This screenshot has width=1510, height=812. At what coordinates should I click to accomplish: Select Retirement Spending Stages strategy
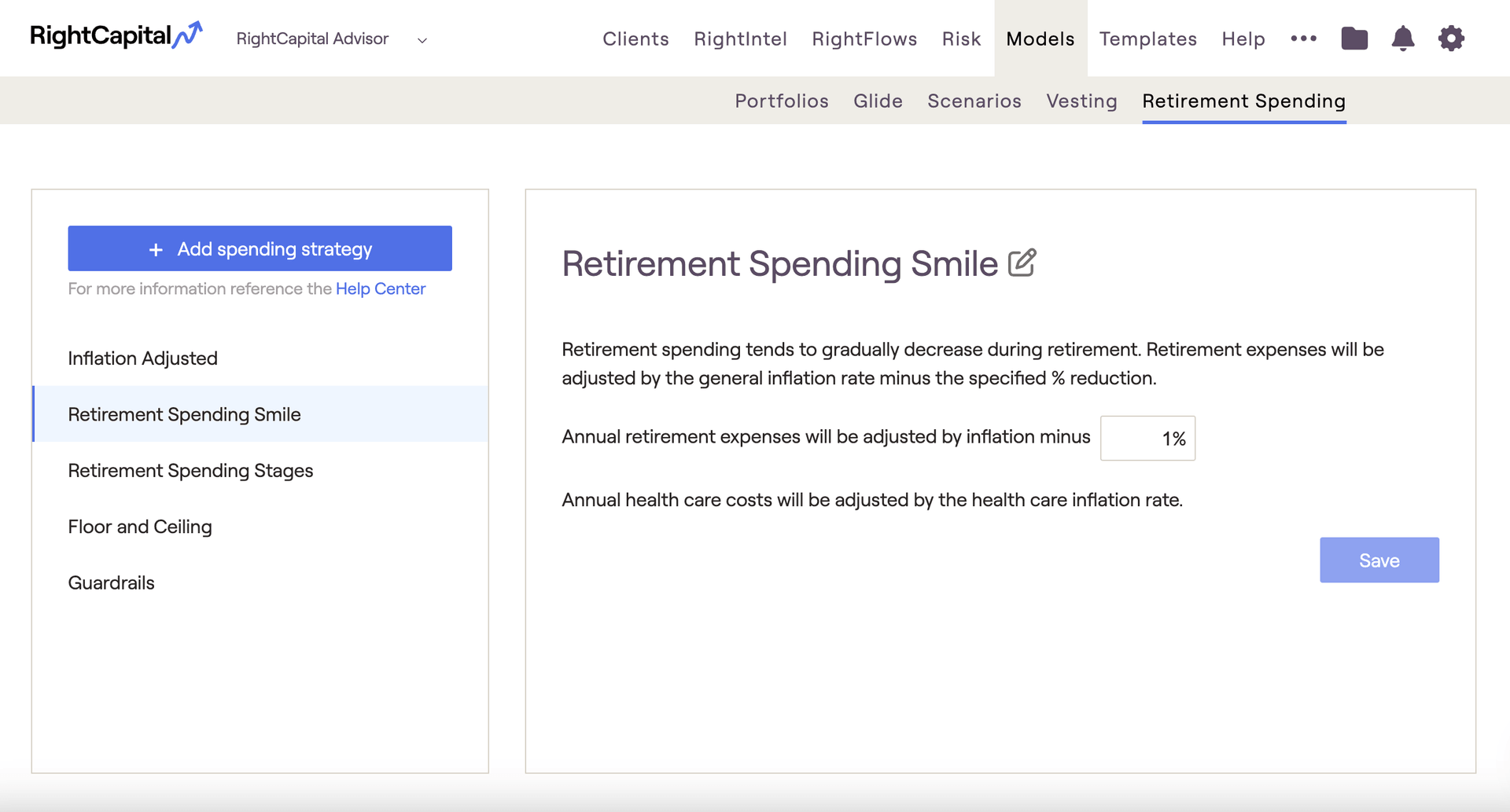click(260, 470)
